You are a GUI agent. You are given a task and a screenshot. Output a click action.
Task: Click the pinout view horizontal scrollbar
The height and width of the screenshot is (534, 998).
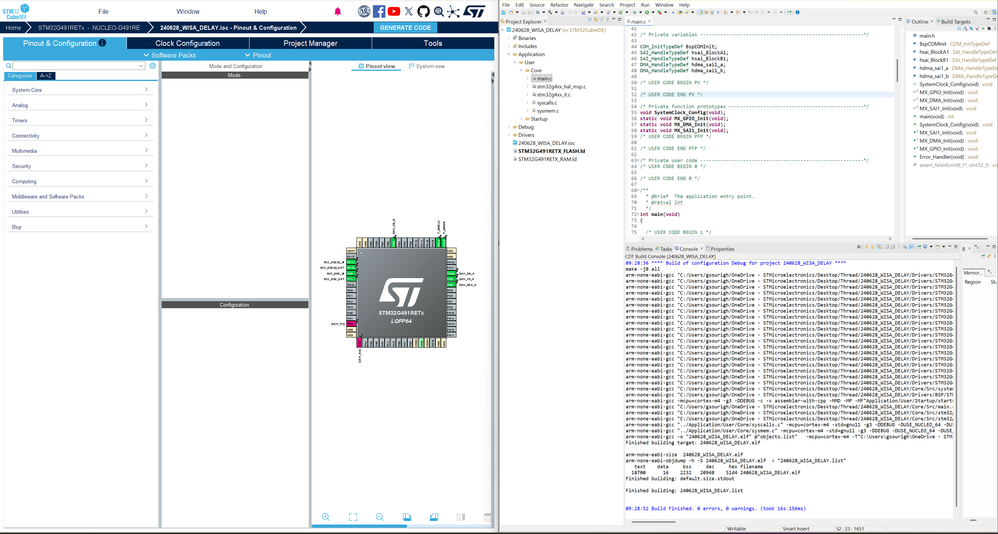click(x=359, y=526)
